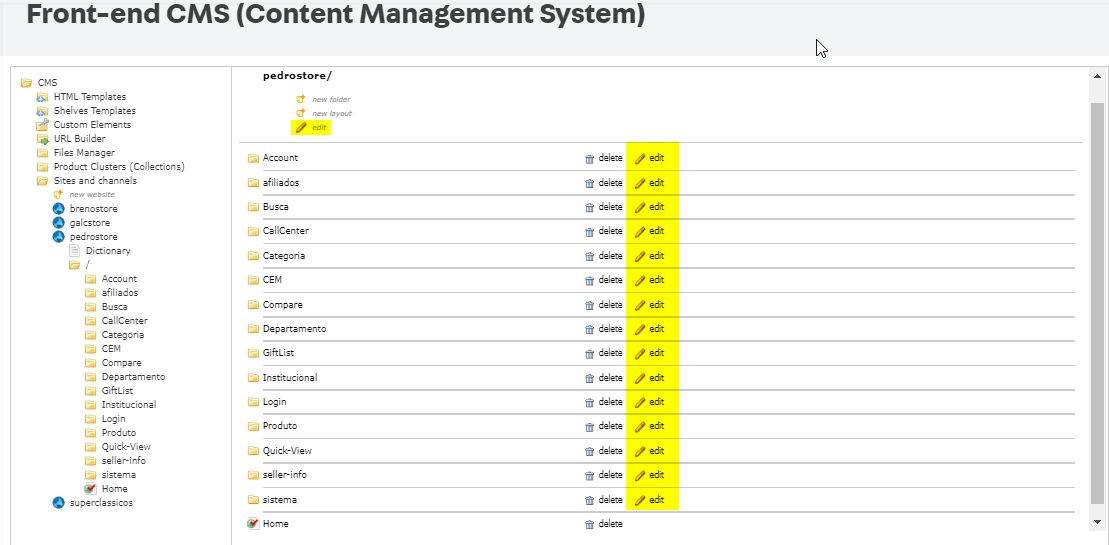Click the pencil edit icon for Account
This screenshot has width=1109, height=545.
coord(640,158)
